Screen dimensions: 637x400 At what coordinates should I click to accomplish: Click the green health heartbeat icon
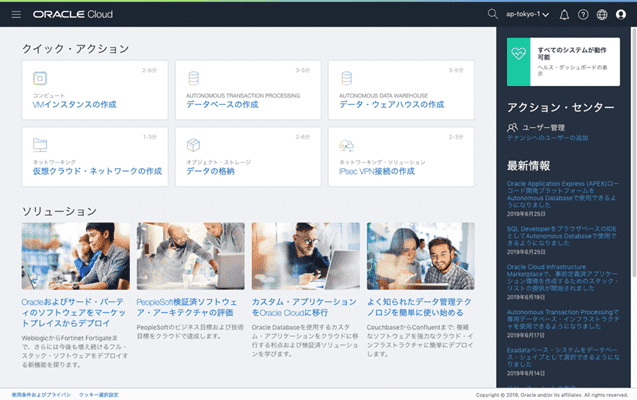point(518,53)
